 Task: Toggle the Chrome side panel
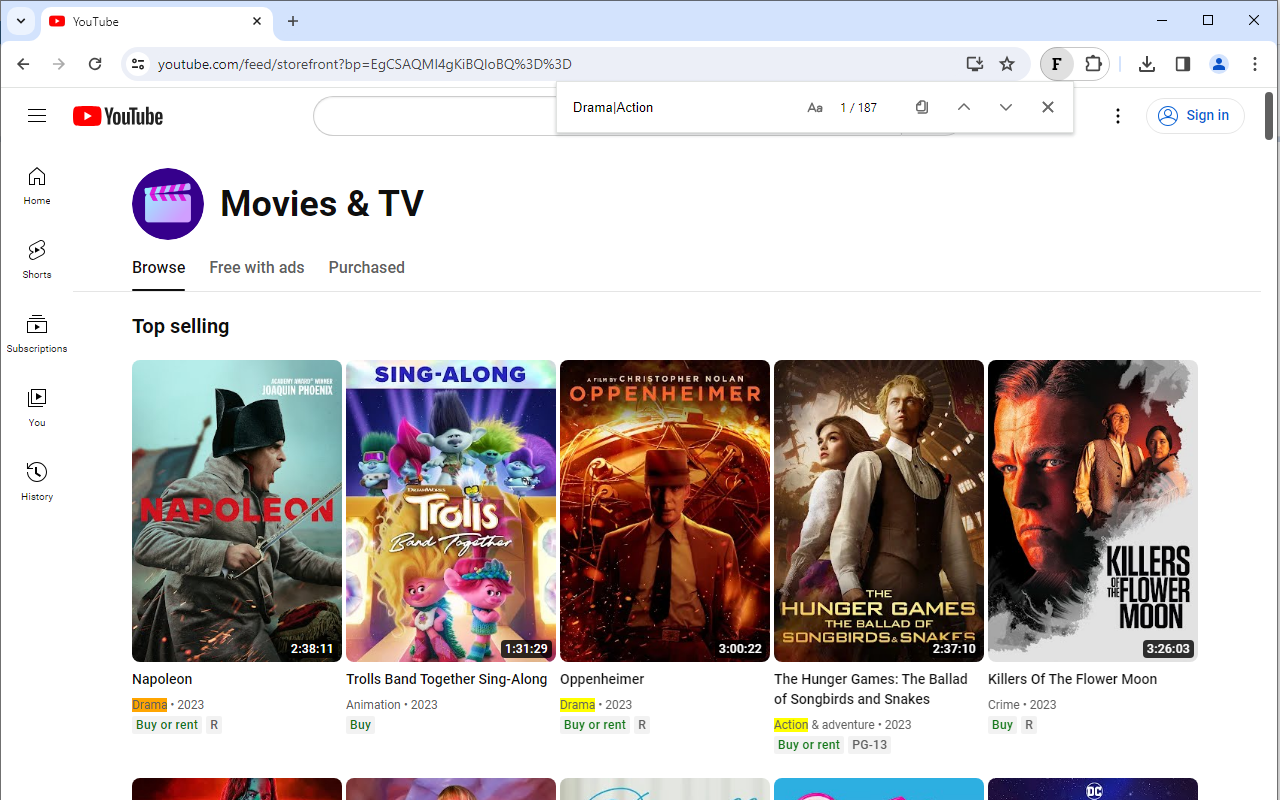point(1183,64)
